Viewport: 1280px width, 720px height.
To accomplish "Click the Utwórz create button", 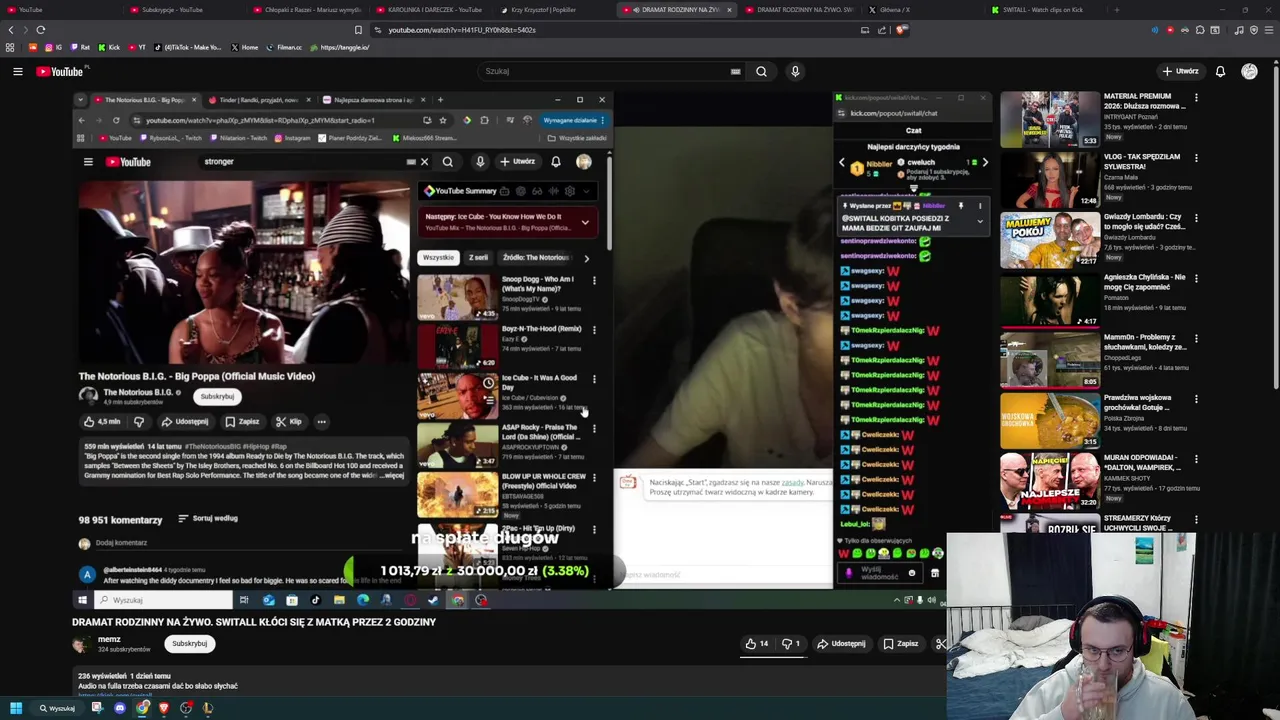I will click(1180, 71).
